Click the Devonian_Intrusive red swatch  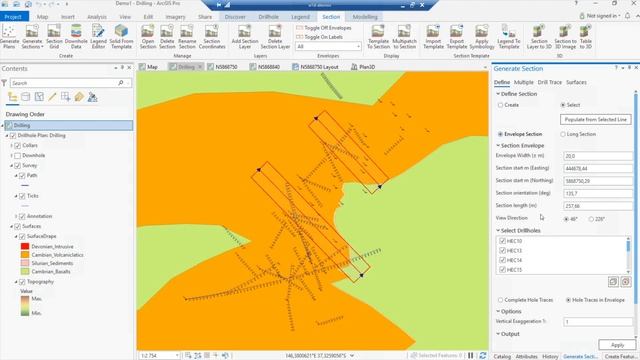(x=25, y=246)
